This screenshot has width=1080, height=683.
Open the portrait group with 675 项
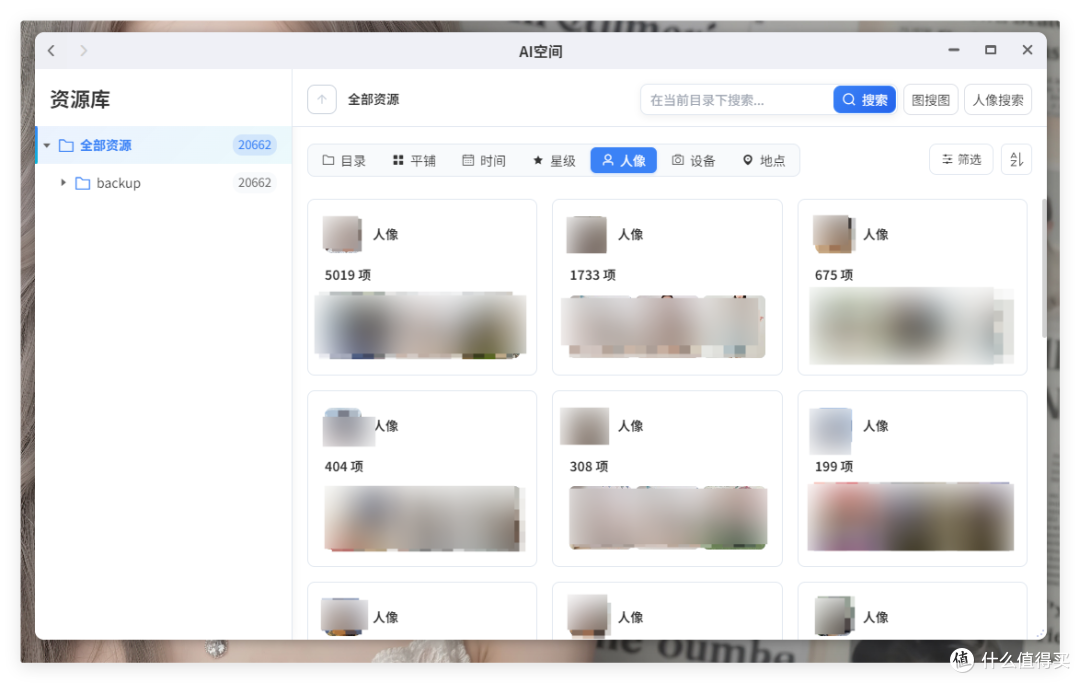click(x=912, y=287)
